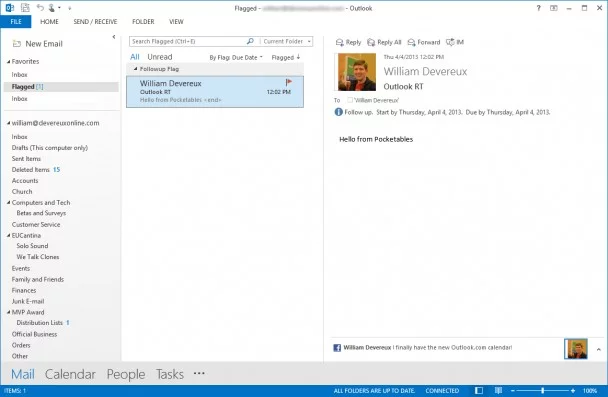Open the Drafts (This computer only) folder
The image size is (608, 397).
pos(50,148)
